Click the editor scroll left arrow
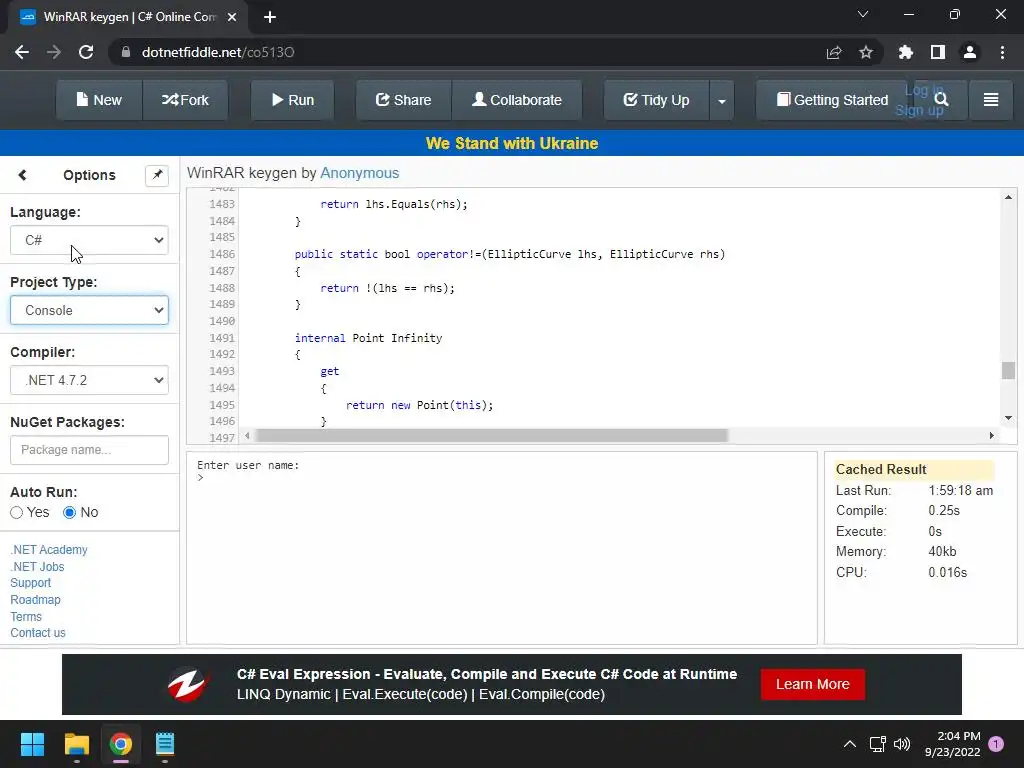 (x=247, y=436)
